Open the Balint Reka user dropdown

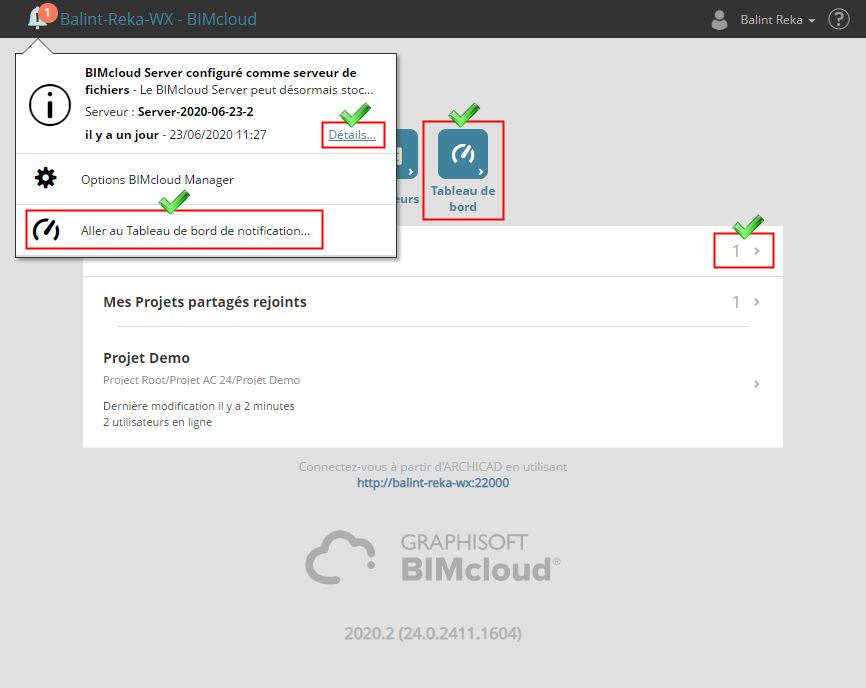(778, 20)
